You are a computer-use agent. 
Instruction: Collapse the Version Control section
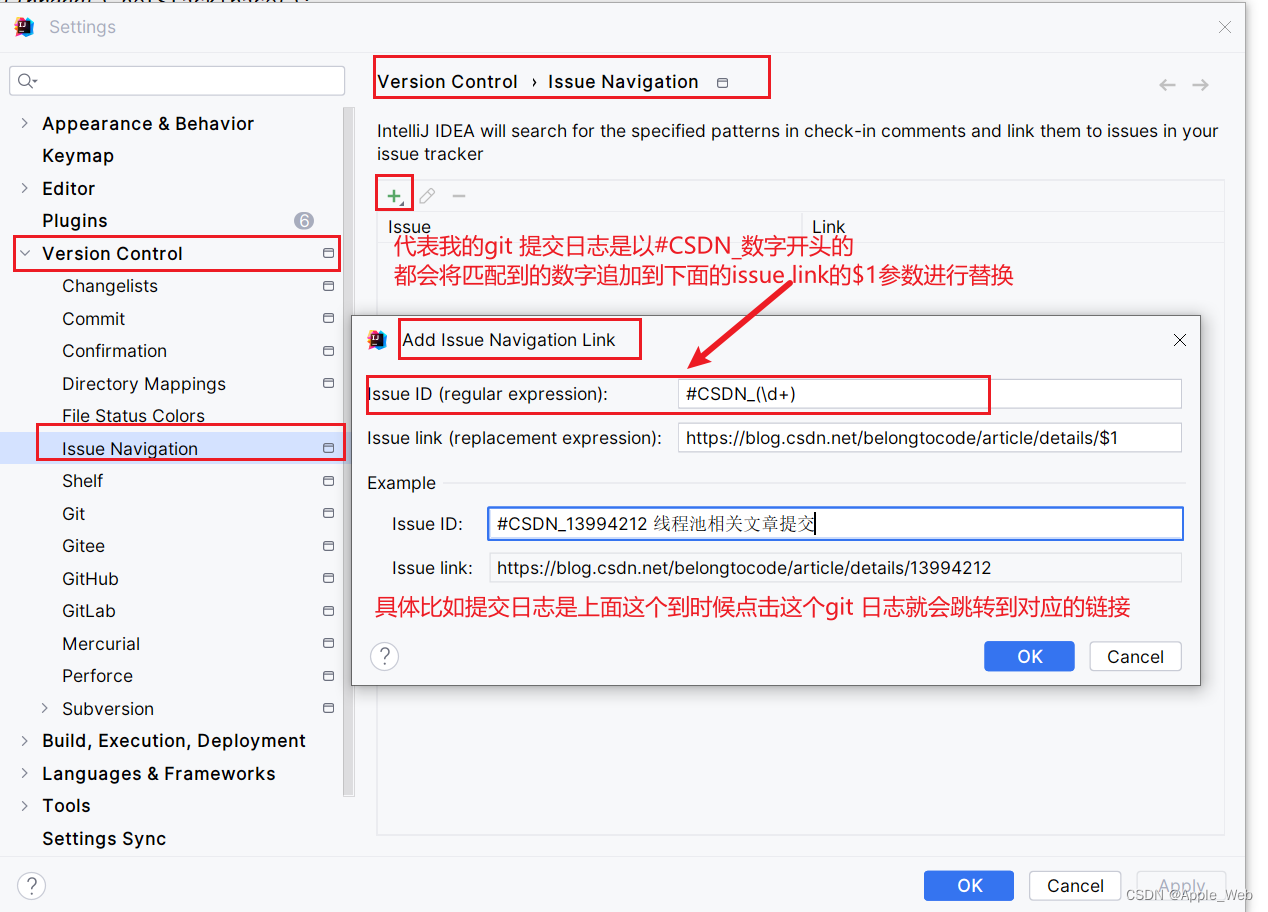tap(25, 254)
